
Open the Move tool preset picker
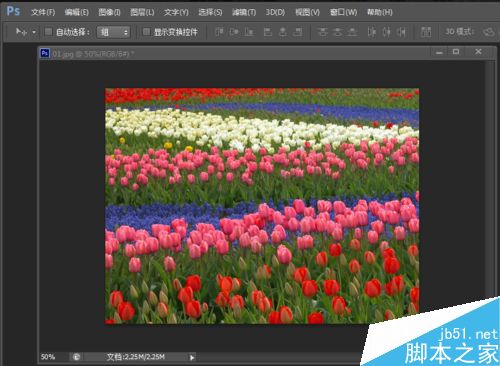pyautogui.click(x=34, y=32)
